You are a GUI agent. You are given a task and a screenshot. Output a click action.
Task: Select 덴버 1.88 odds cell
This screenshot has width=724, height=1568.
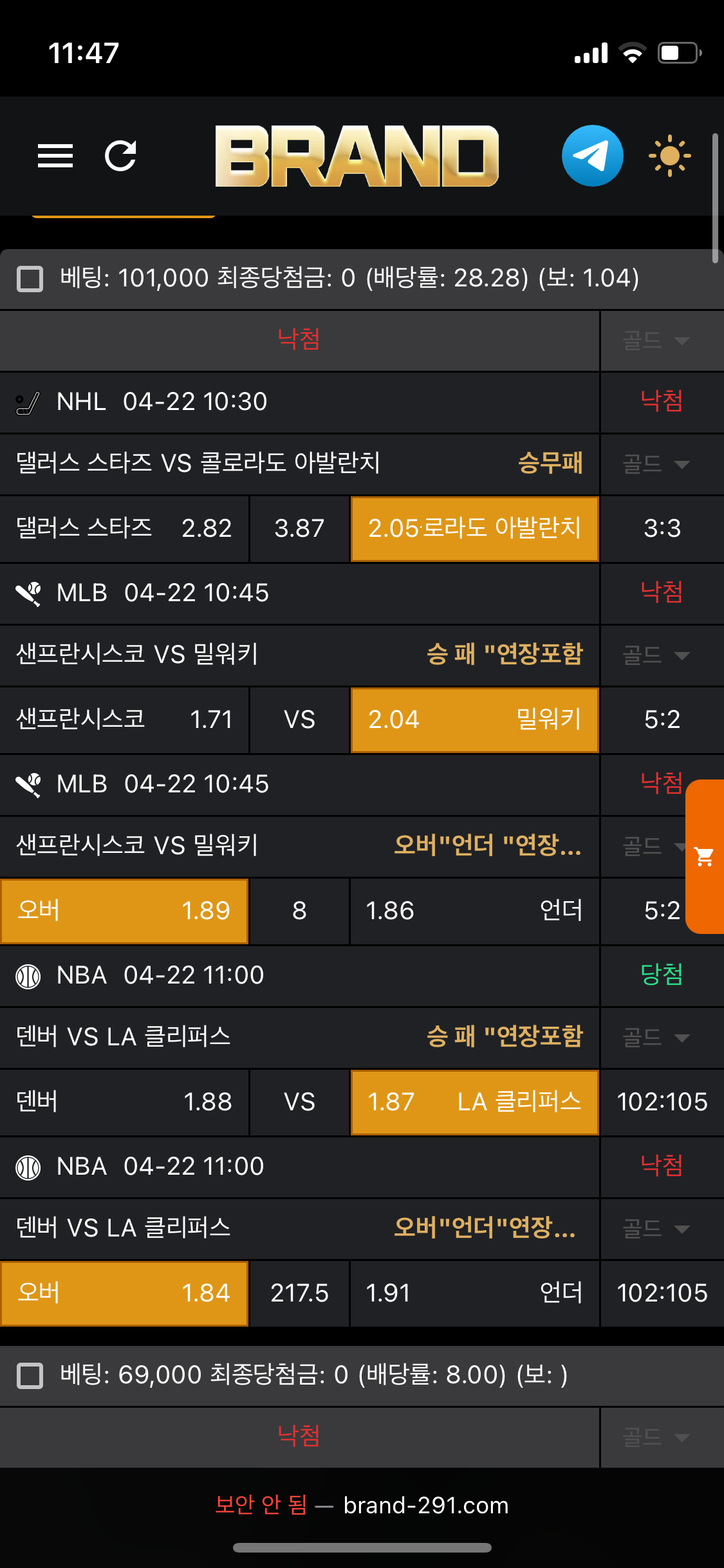tap(124, 1102)
